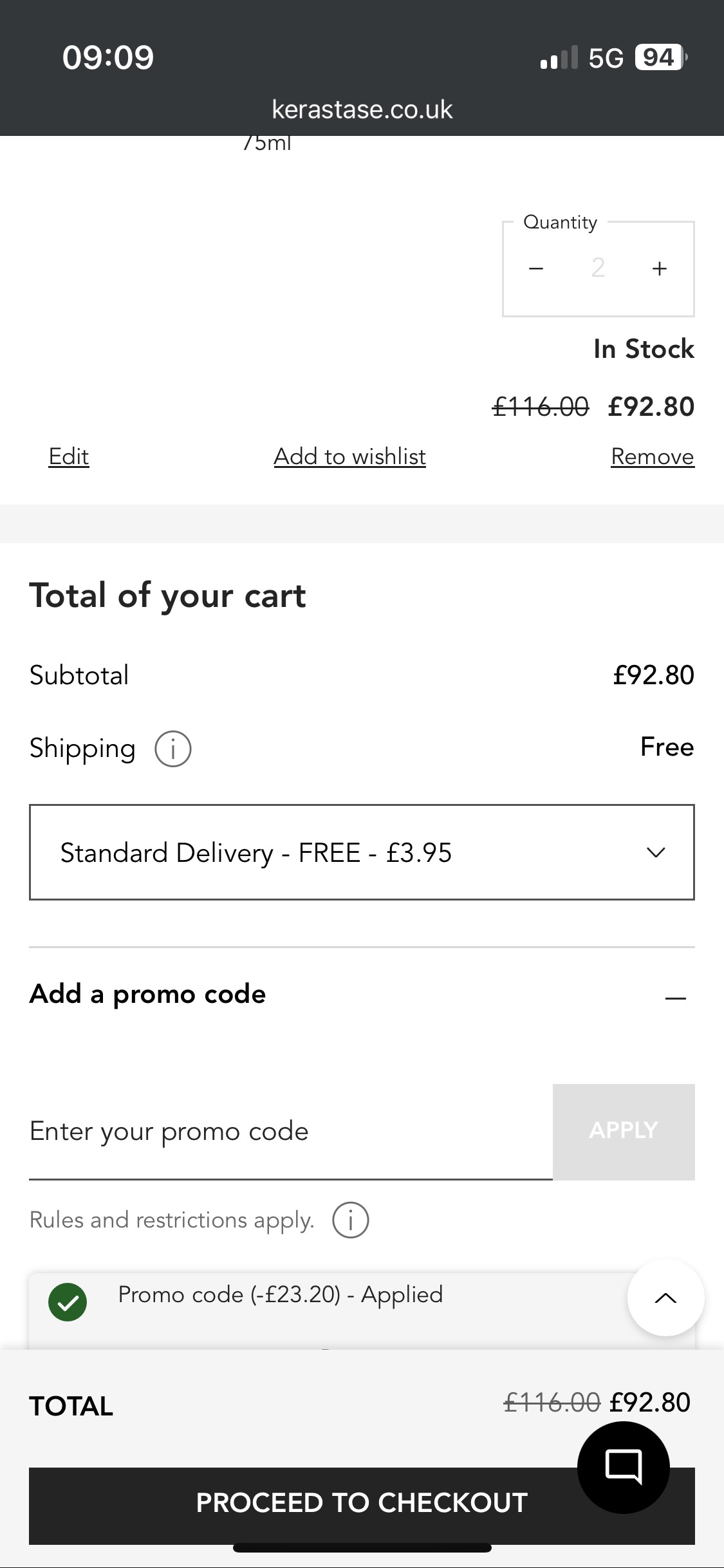The image size is (724, 1568).
Task: Open the promo rules info icon
Action: click(350, 1220)
